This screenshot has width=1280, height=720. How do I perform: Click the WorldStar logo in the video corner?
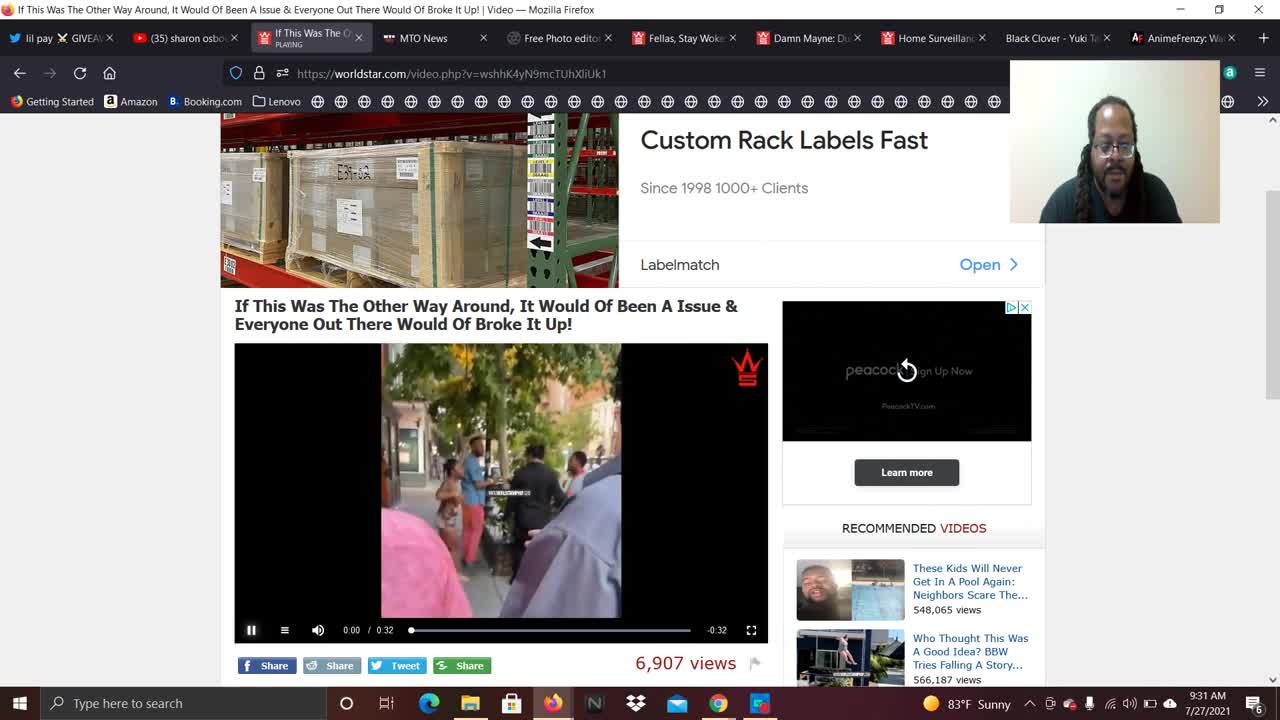747,369
